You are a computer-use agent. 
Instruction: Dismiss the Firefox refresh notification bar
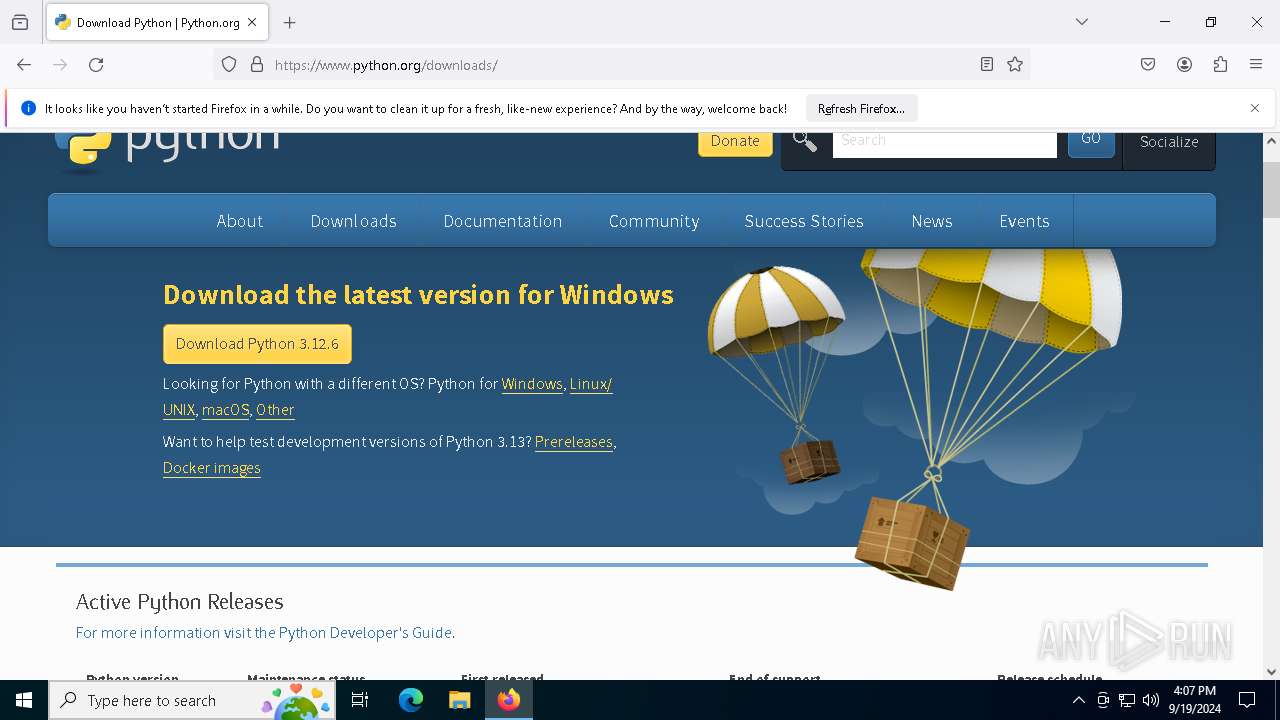[x=1255, y=108]
